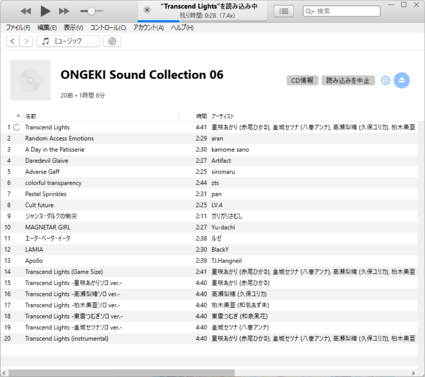
Task: Open the コントロール(C) menu
Action: 108,28
